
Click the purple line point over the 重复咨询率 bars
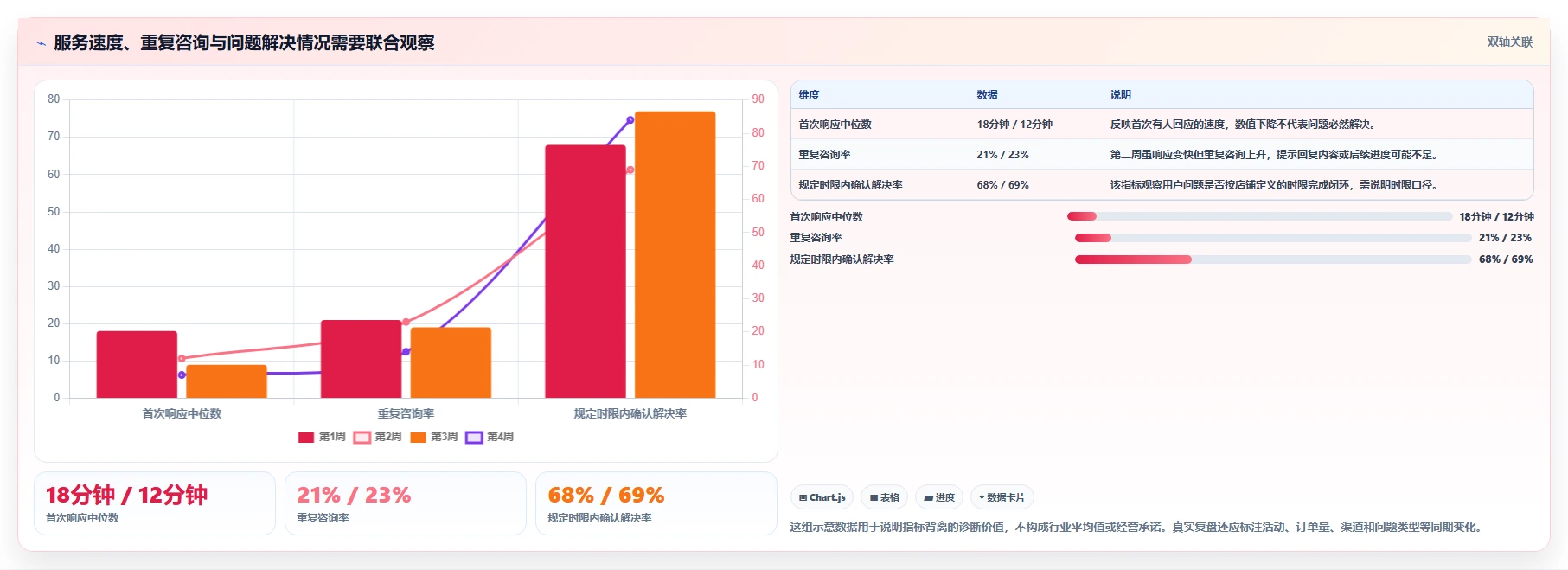pyautogui.click(x=406, y=352)
